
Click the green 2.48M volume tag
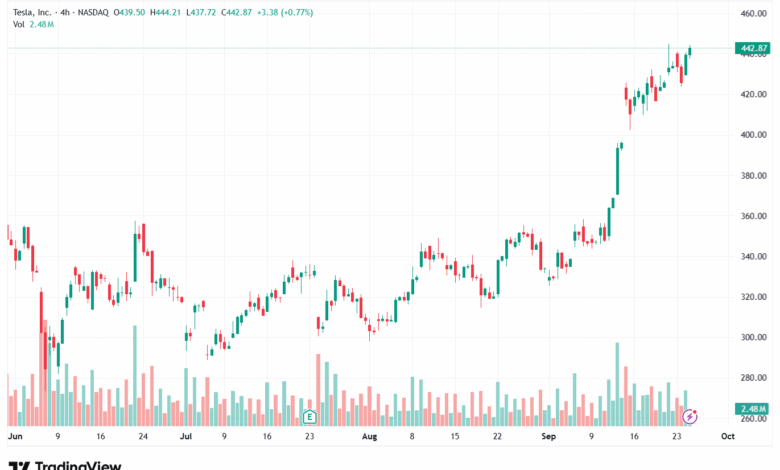click(752, 409)
